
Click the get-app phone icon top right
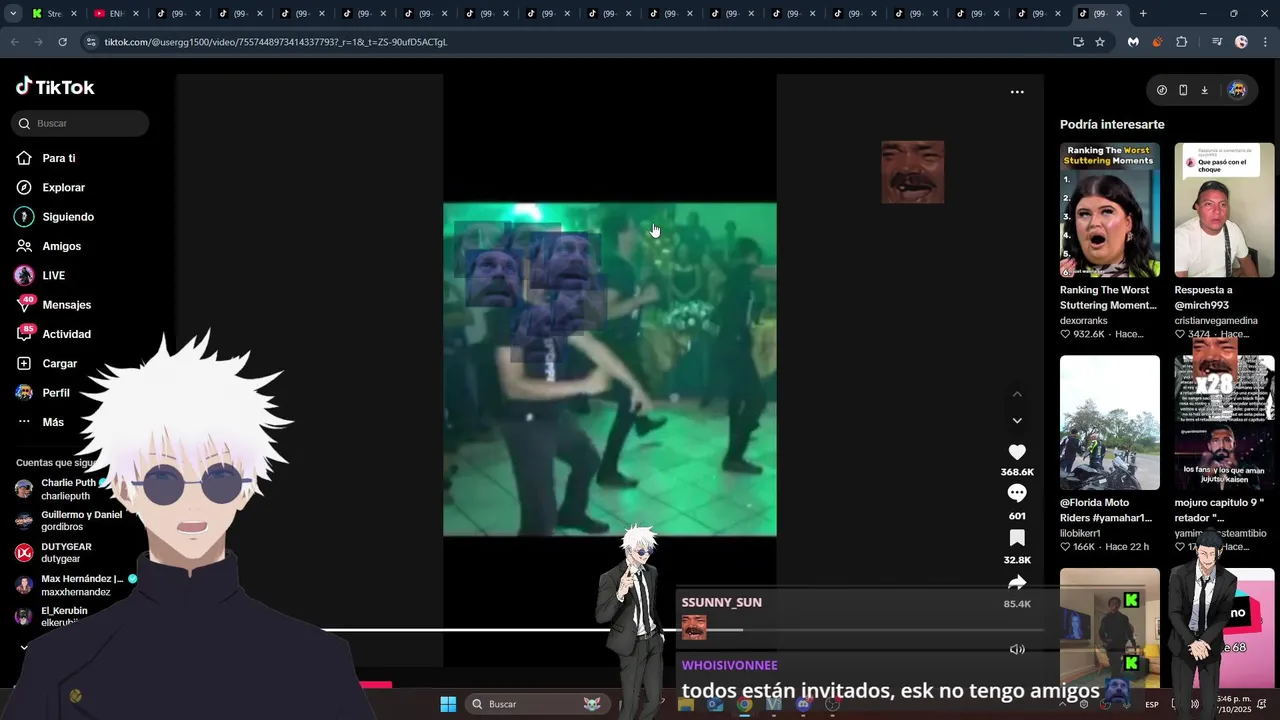(x=1183, y=90)
